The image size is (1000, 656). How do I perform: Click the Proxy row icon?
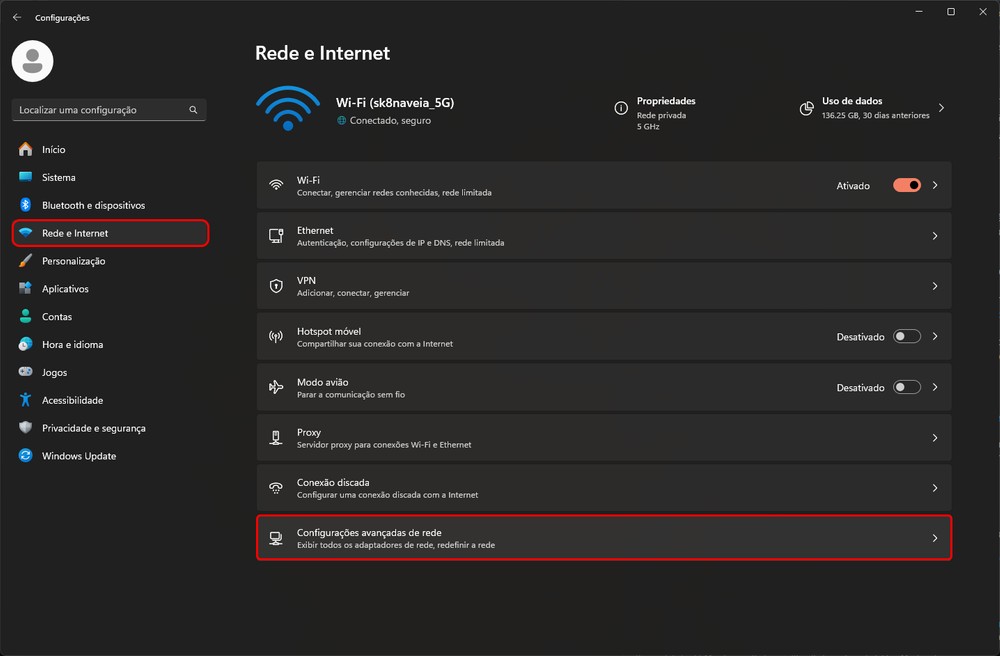276,438
